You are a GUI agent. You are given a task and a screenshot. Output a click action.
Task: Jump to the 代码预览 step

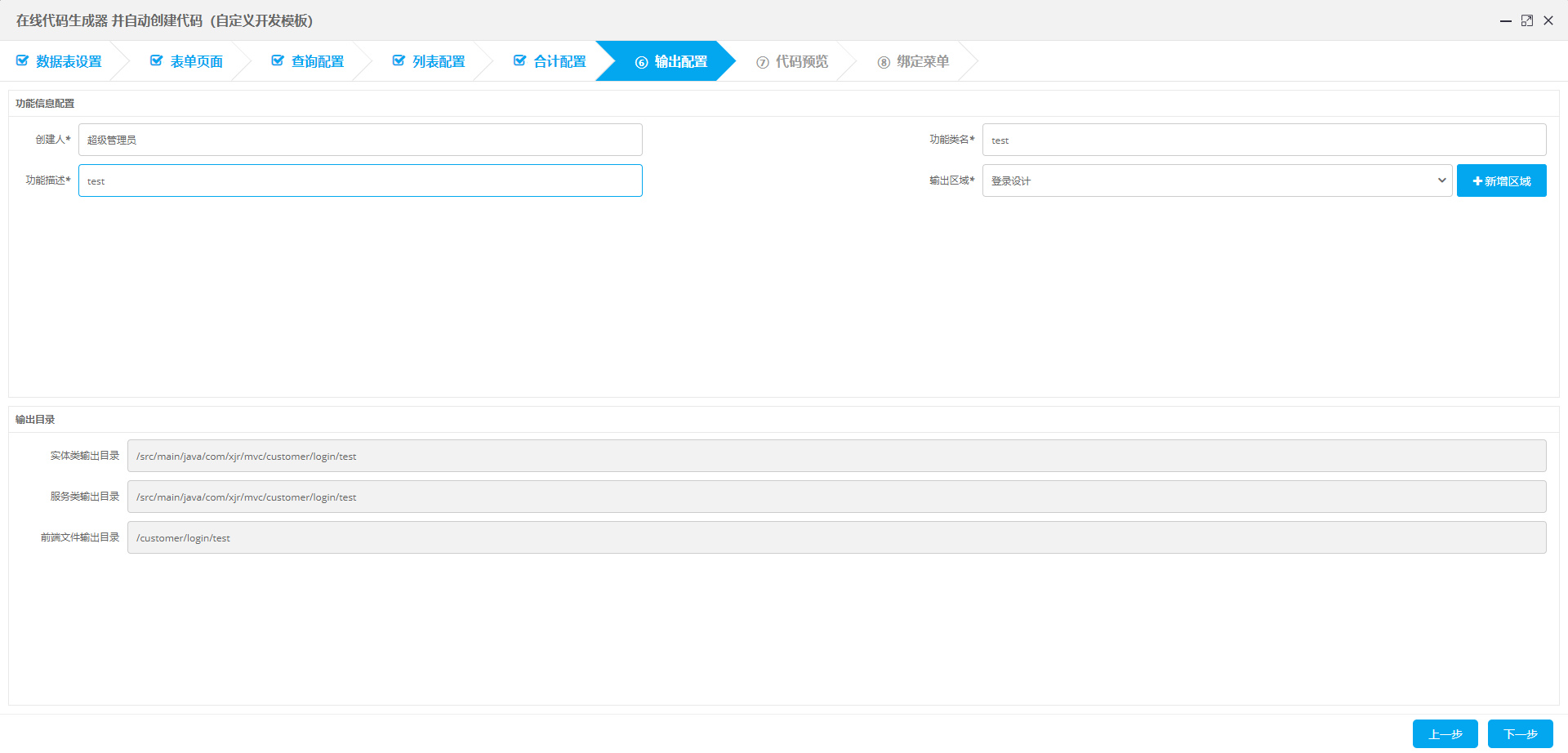[792, 61]
